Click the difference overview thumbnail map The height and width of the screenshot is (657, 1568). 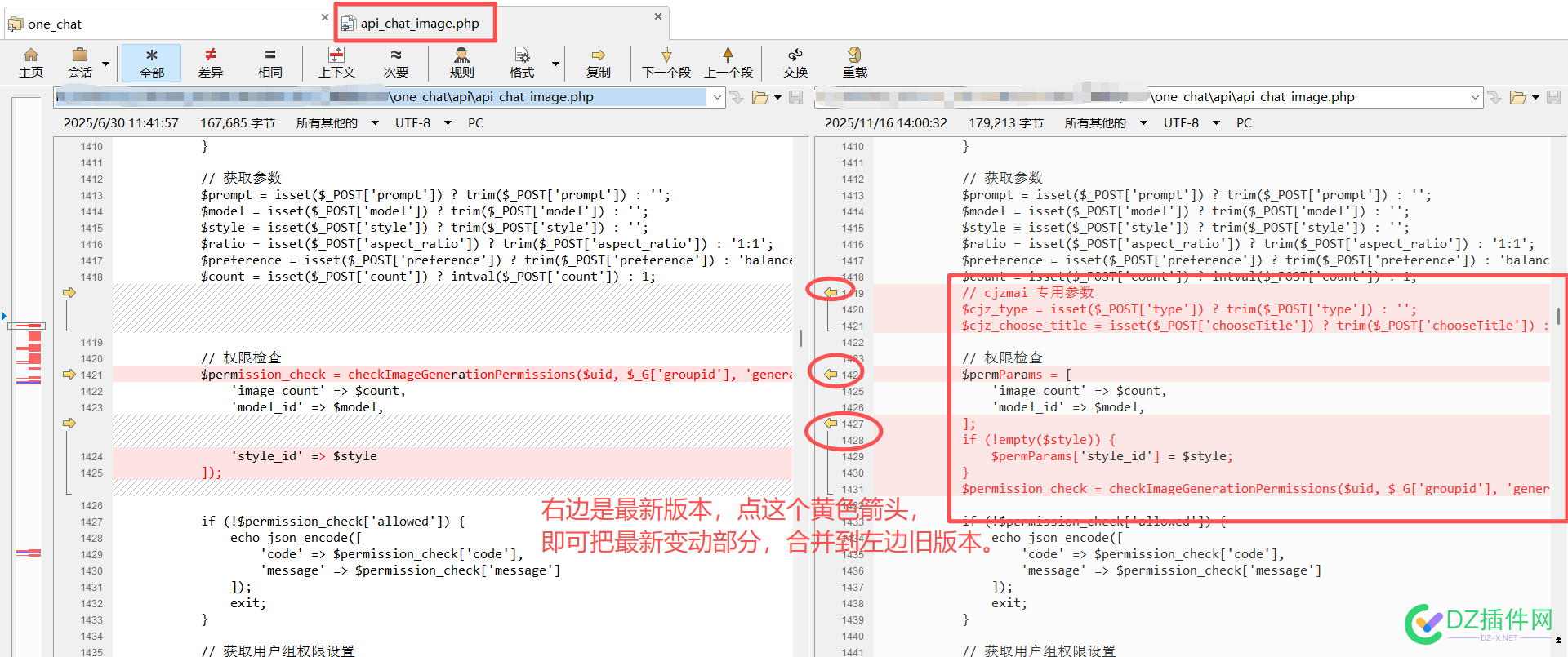click(27, 375)
